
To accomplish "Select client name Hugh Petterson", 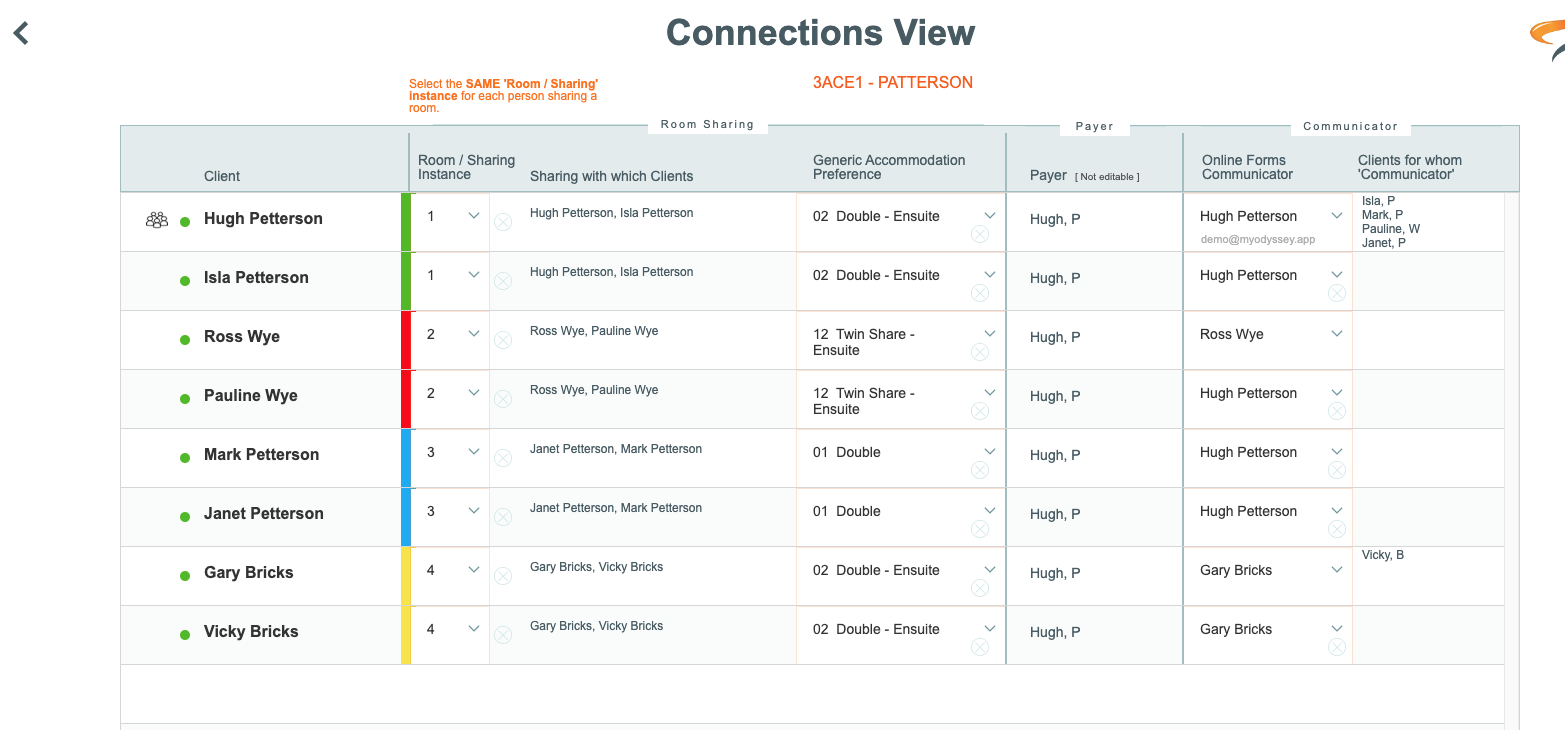I will (263, 219).
